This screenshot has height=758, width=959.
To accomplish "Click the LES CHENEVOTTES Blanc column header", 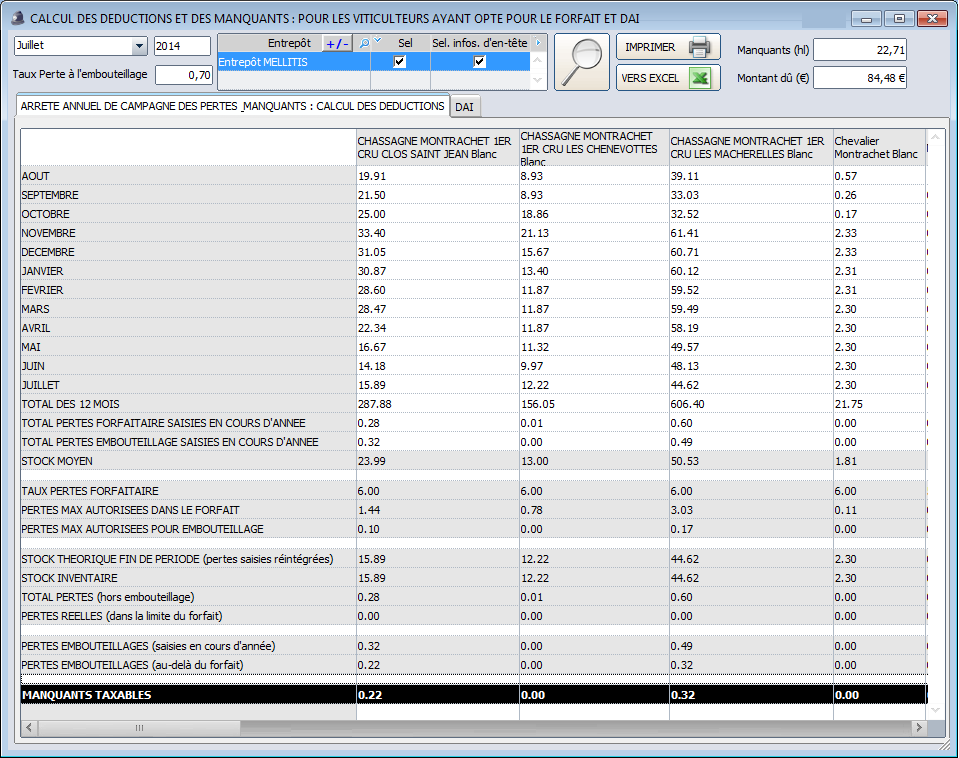I will click(594, 147).
